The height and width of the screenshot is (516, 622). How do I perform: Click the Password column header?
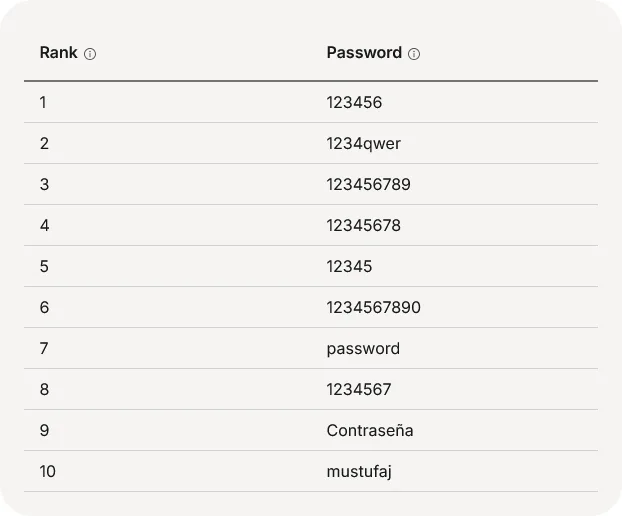[x=364, y=53]
